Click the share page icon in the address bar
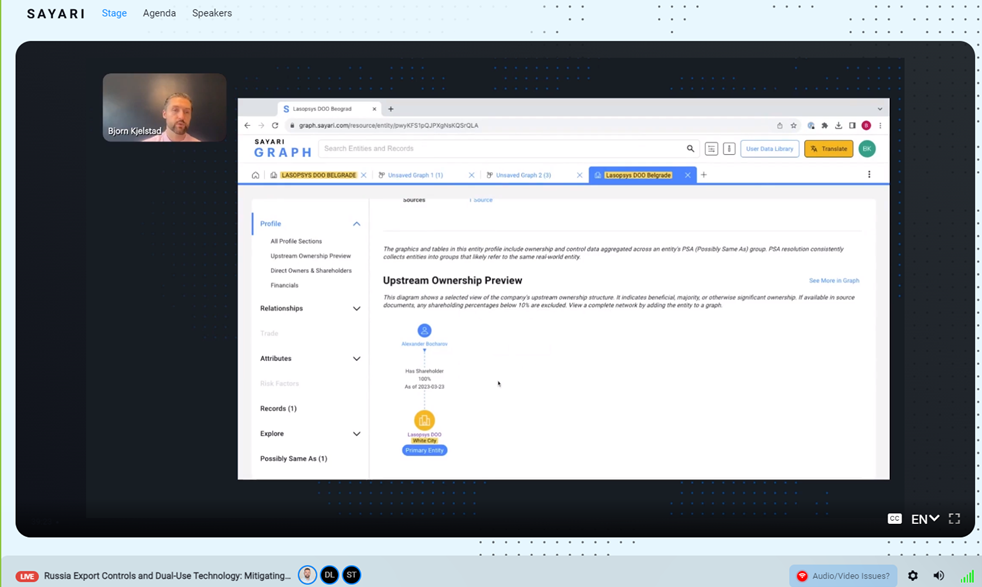The height and width of the screenshot is (587, 982). point(780,125)
